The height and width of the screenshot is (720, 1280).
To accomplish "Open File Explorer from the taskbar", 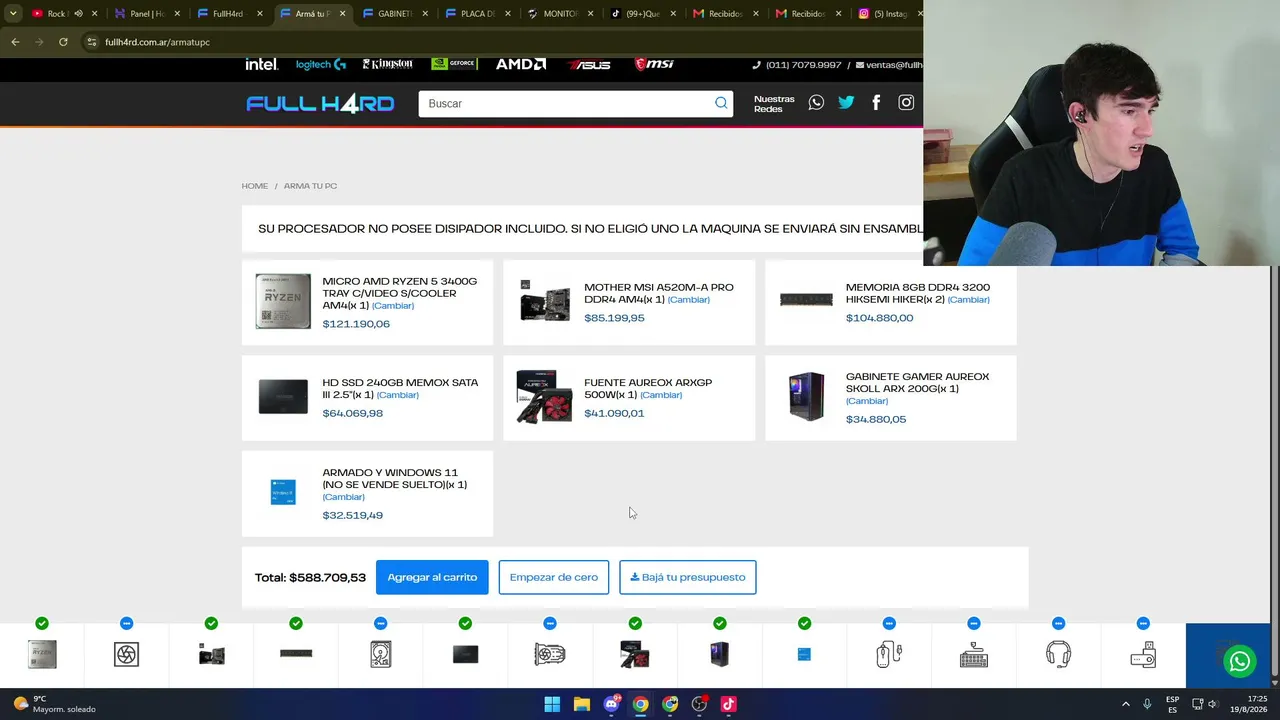I will pos(581,704).
